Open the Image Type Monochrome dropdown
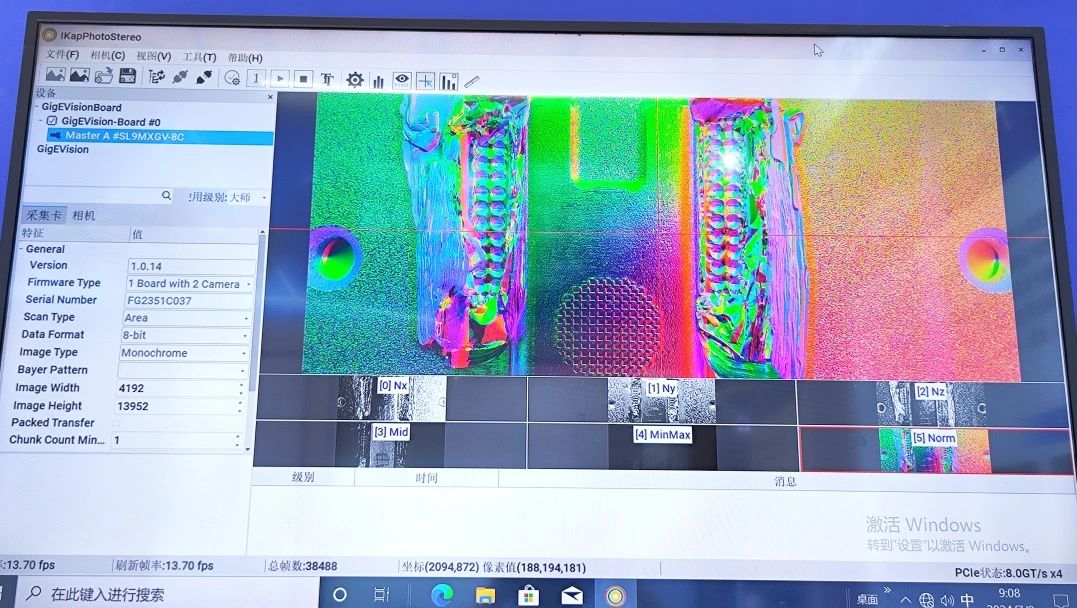 (184, 353)
